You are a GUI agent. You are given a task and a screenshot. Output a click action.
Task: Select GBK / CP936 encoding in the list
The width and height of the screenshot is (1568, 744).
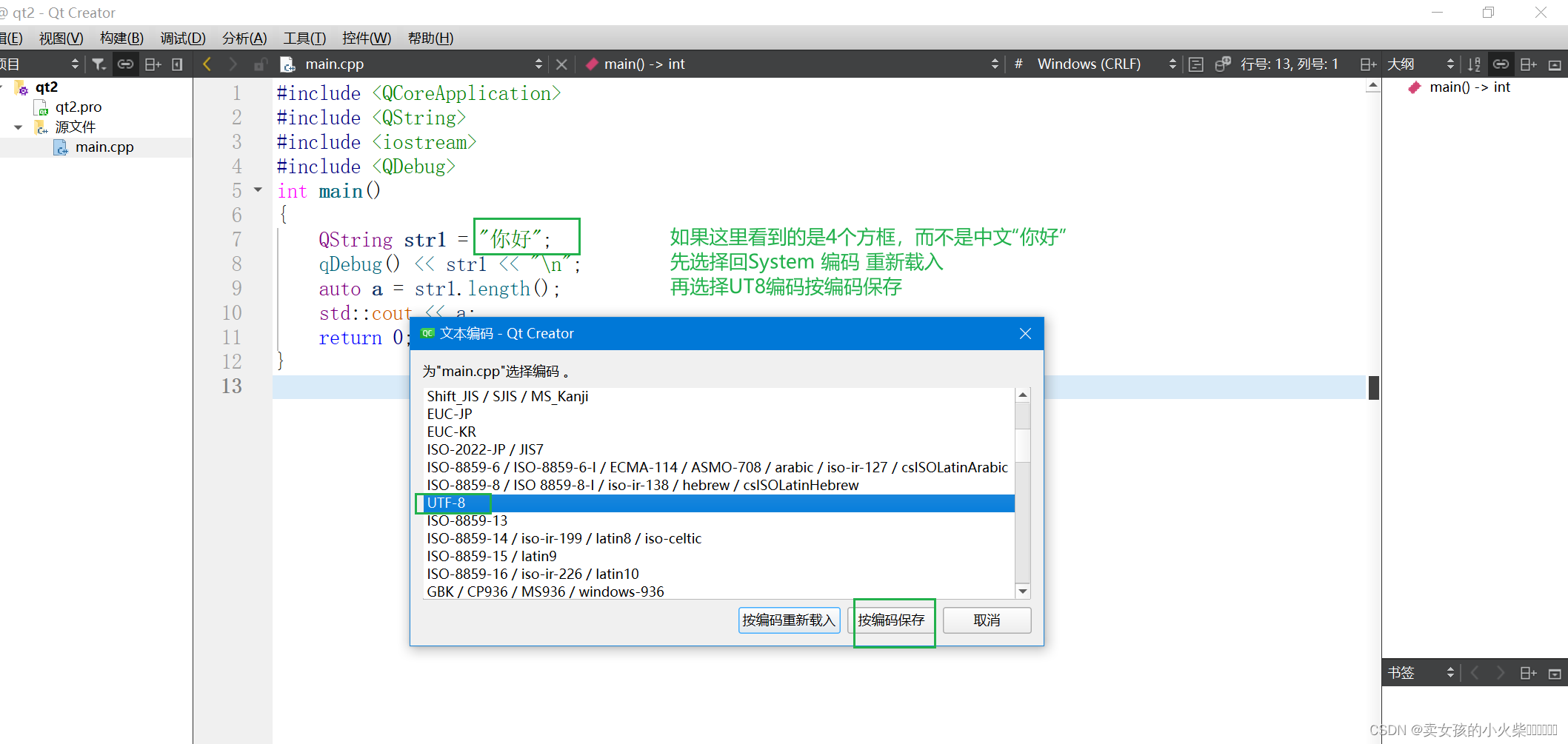(x=545, y=591)
